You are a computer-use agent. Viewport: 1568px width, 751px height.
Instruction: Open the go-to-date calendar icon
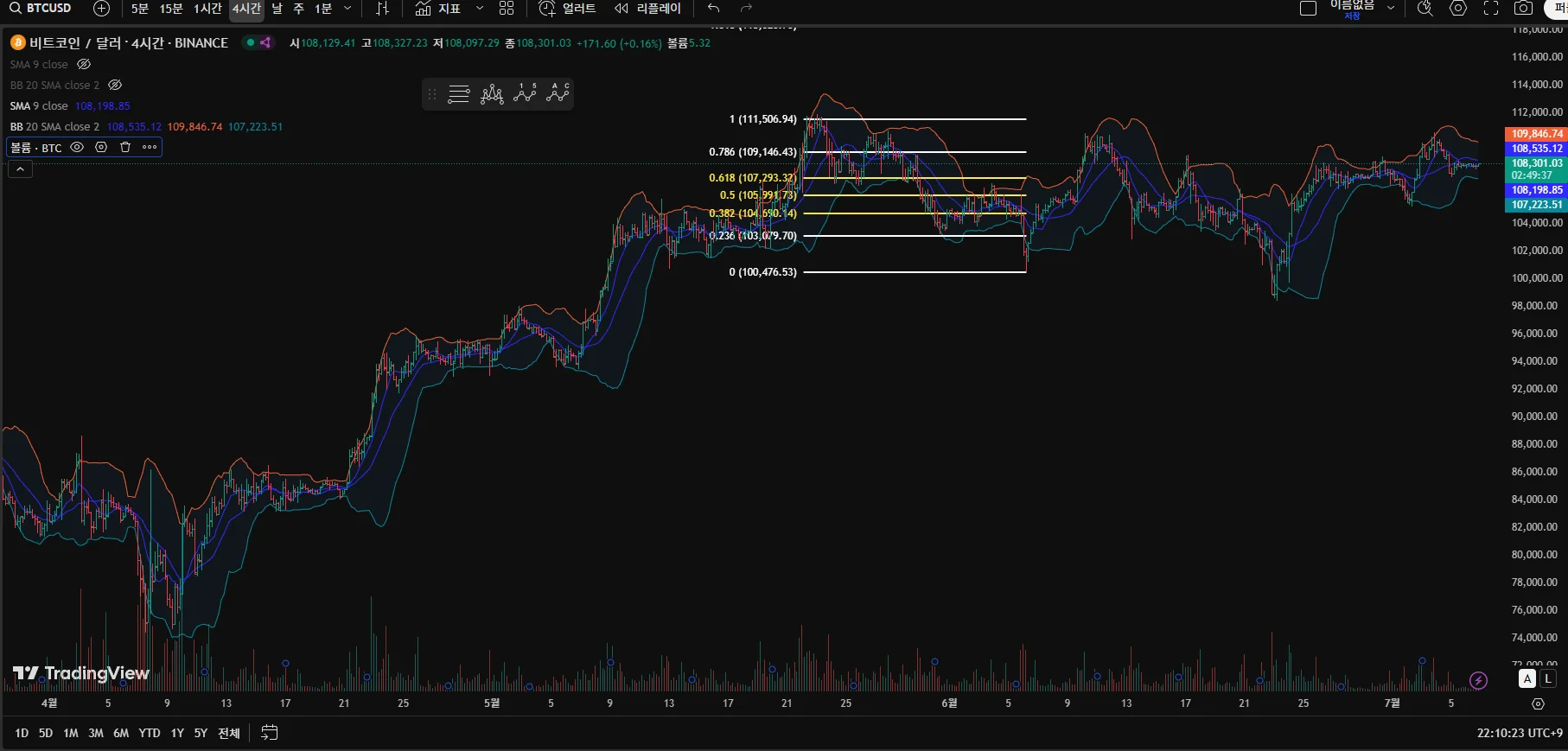point(270,733)
